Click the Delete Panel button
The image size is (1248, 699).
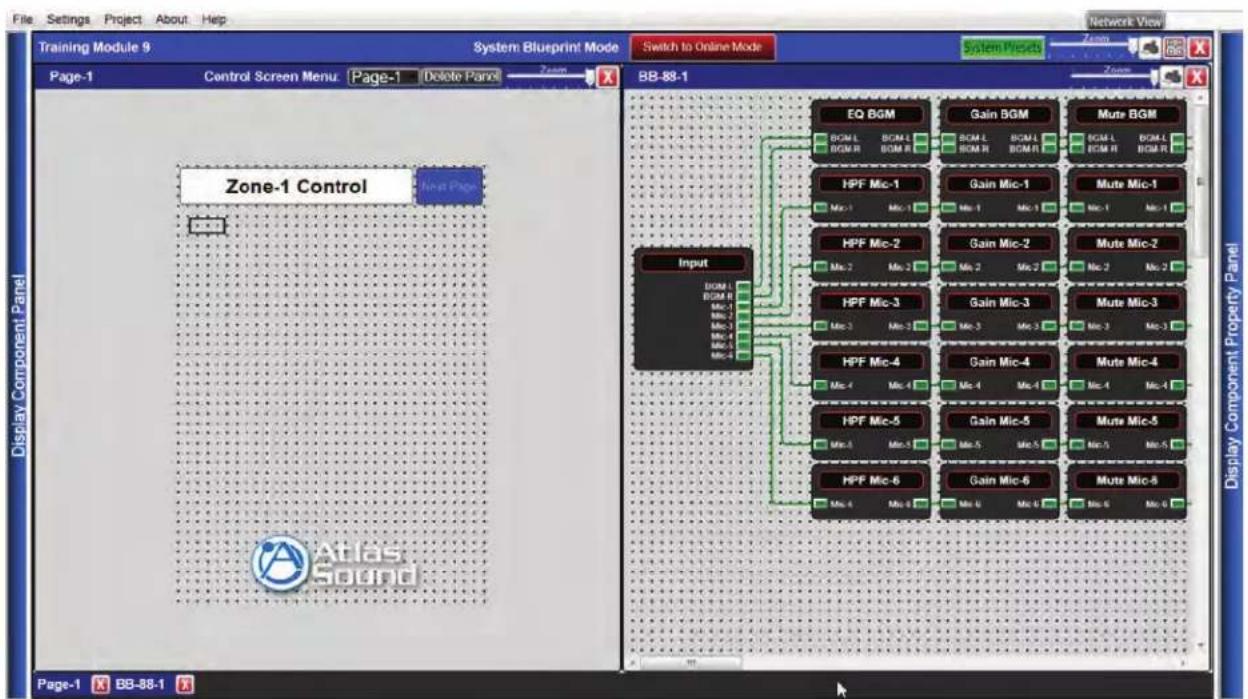pyautogui.click(x=460, y=76)
